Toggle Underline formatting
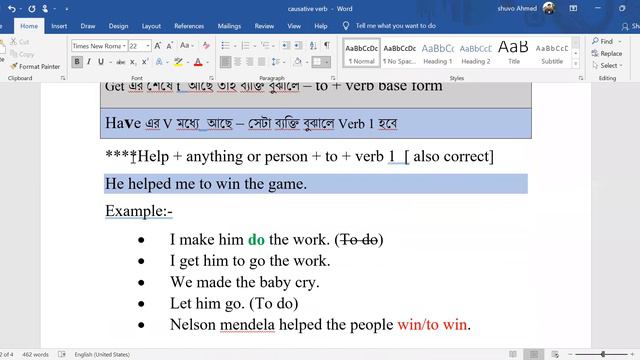This screenshot has width=640, height=360. [x=100, y=62]
